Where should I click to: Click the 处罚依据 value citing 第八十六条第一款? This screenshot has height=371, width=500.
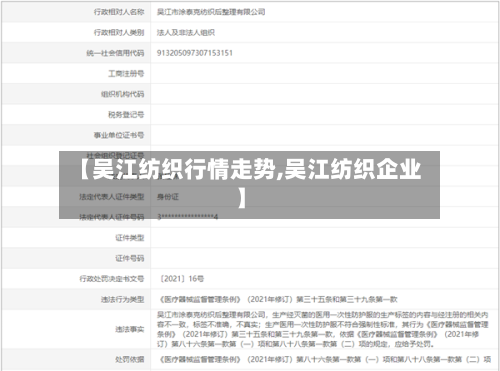click(325, 359)
